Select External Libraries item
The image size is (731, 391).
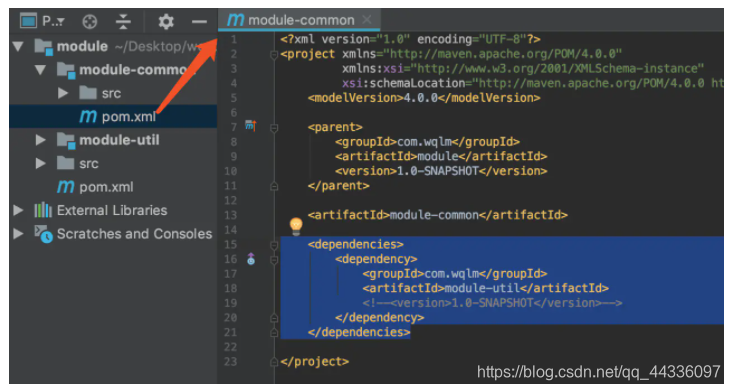pos(112,210)
